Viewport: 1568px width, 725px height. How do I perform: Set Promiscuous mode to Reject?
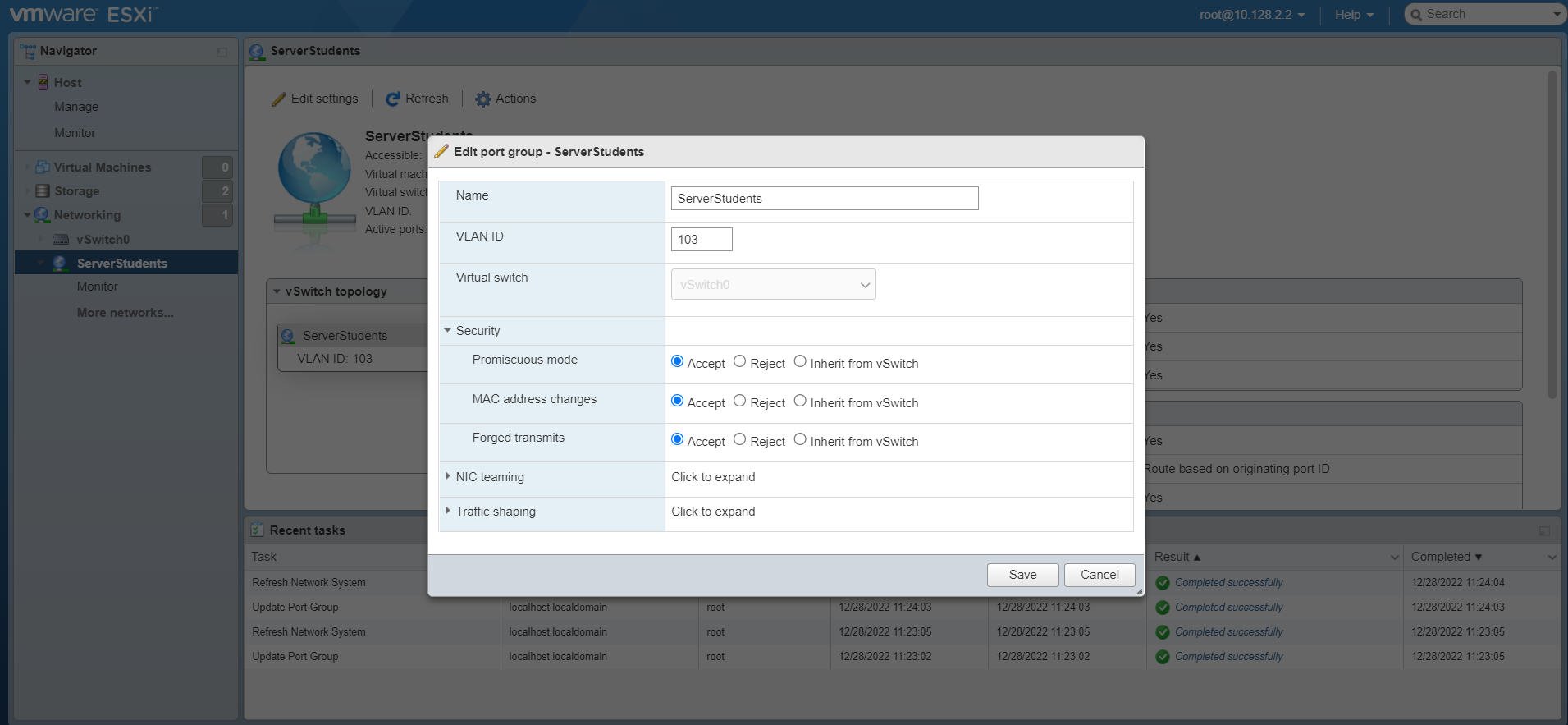pos(740,361)
